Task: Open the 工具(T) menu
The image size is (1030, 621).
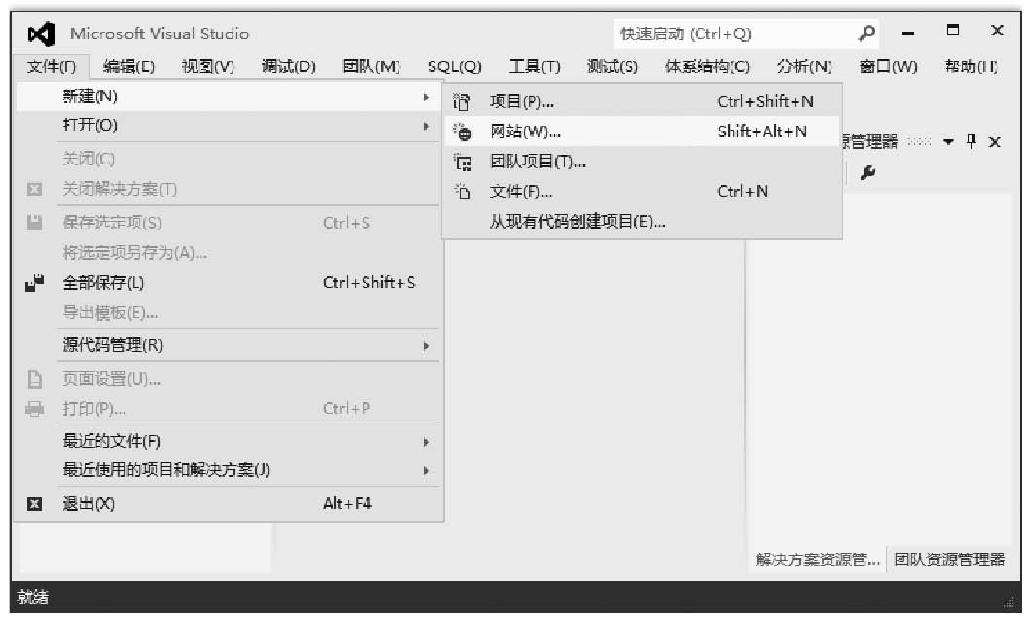Action: [534, 66]
